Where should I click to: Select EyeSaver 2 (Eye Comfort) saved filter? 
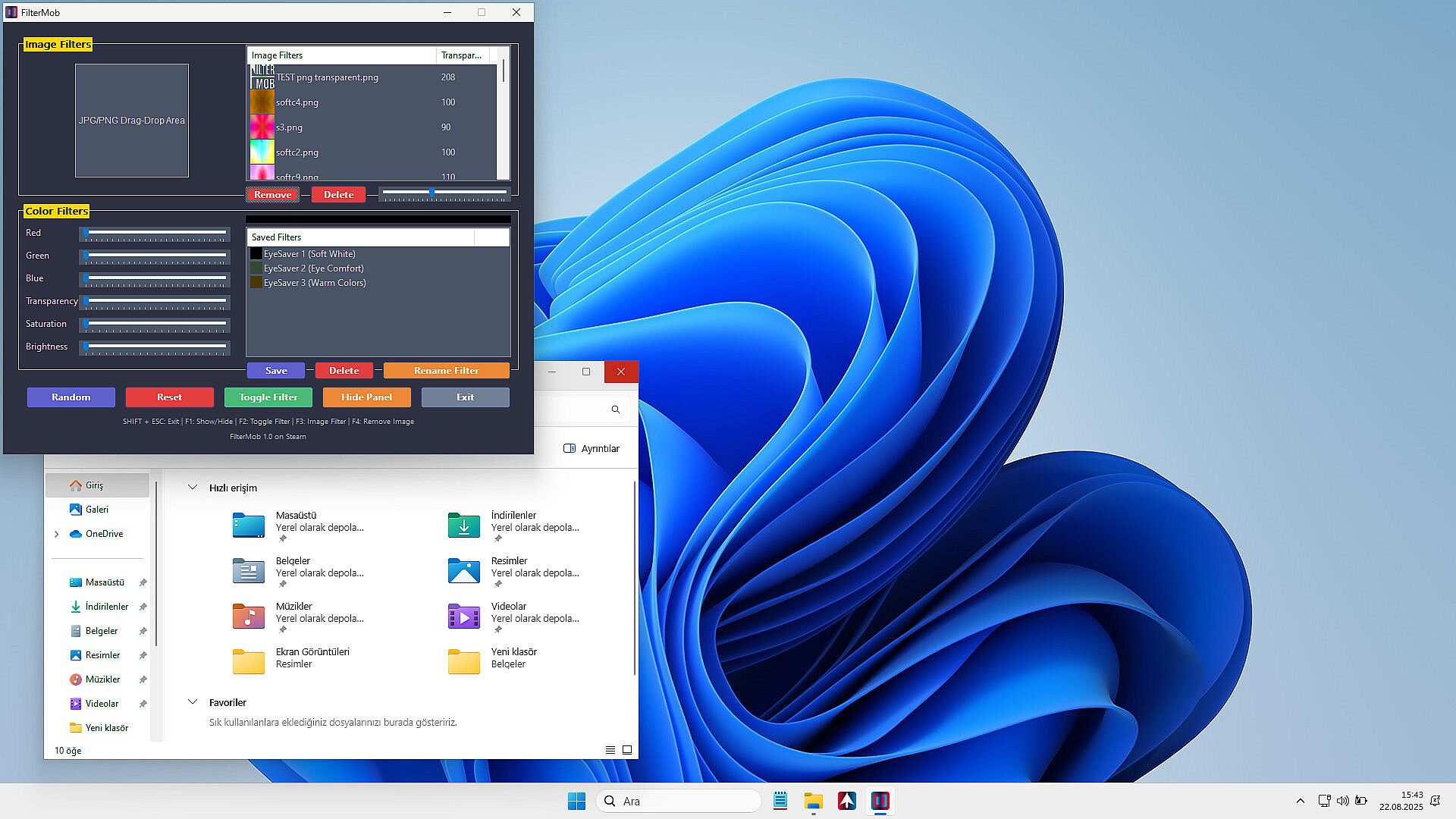pyautogui.click(x=313, y=268)
